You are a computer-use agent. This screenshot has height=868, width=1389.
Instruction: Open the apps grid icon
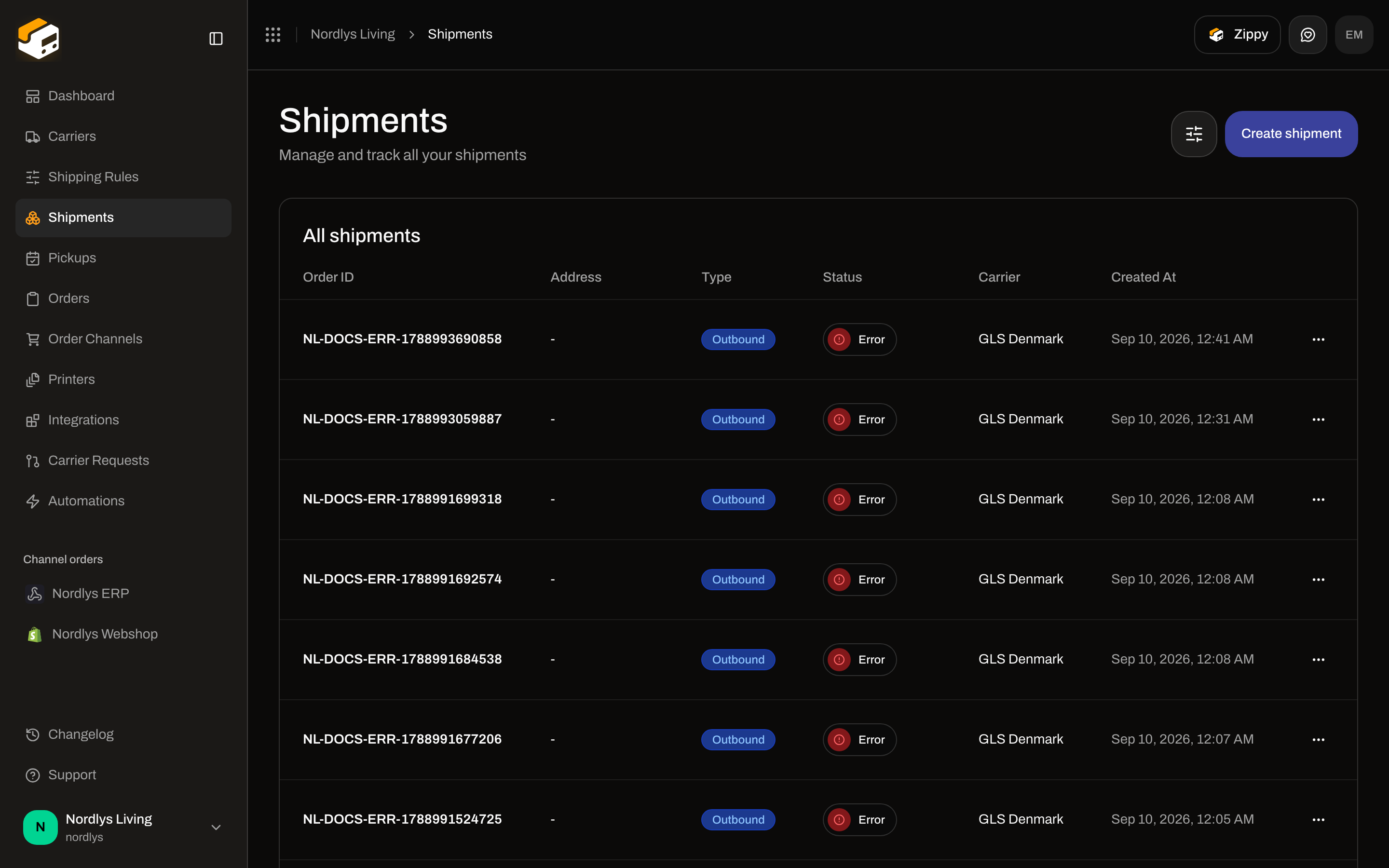tap(272, 34)
